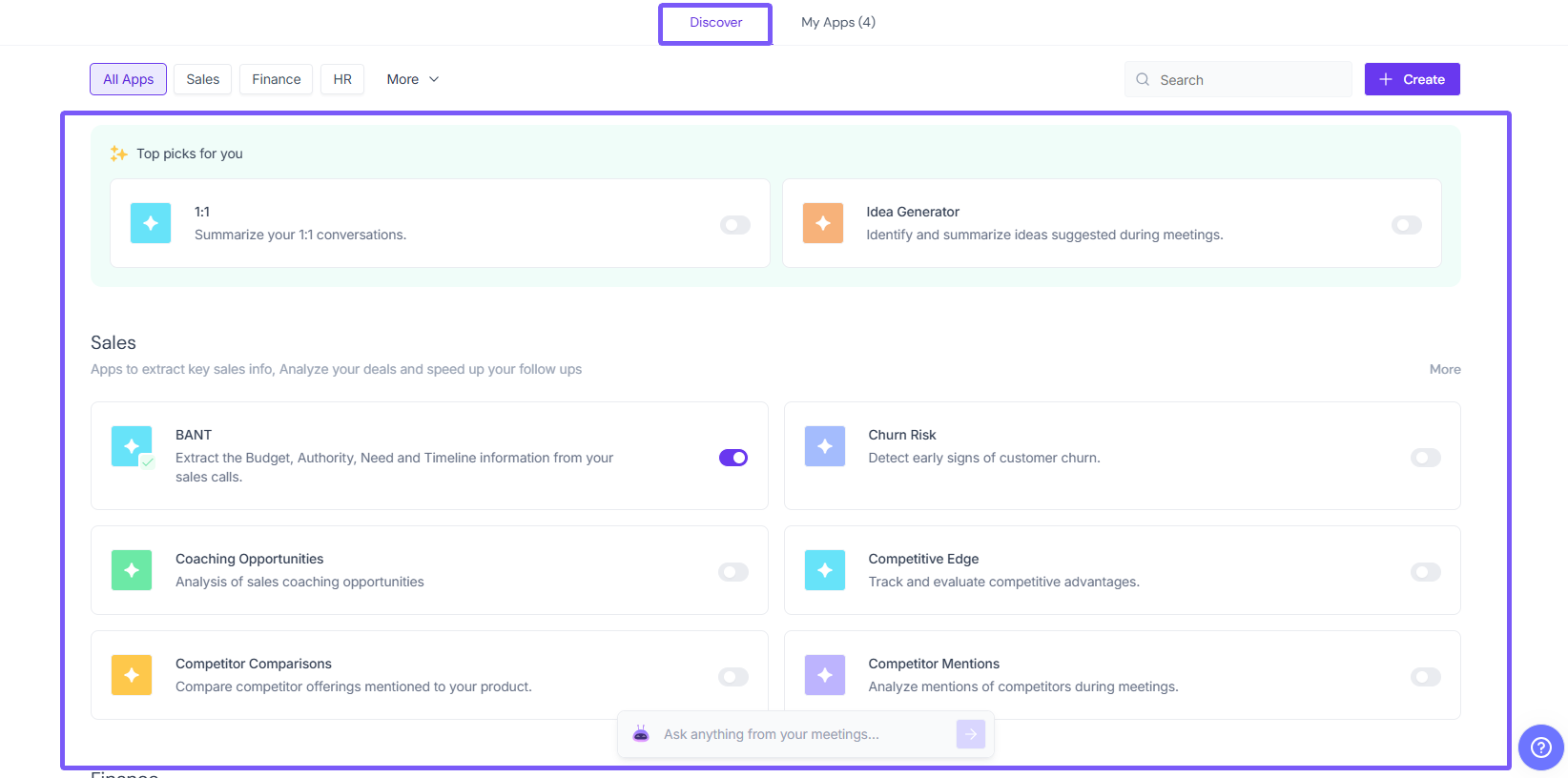Click the Ask anything from your meetings field

pyautogui.click(x=806, y=734)
